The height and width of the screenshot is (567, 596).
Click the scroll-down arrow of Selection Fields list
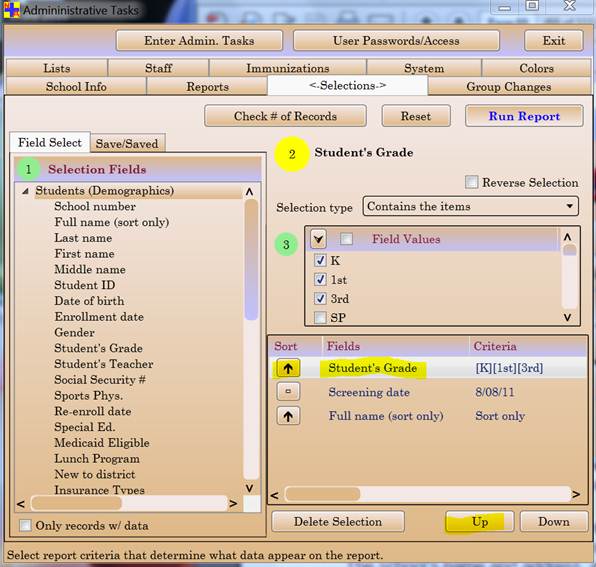click(x=249, y=488)
